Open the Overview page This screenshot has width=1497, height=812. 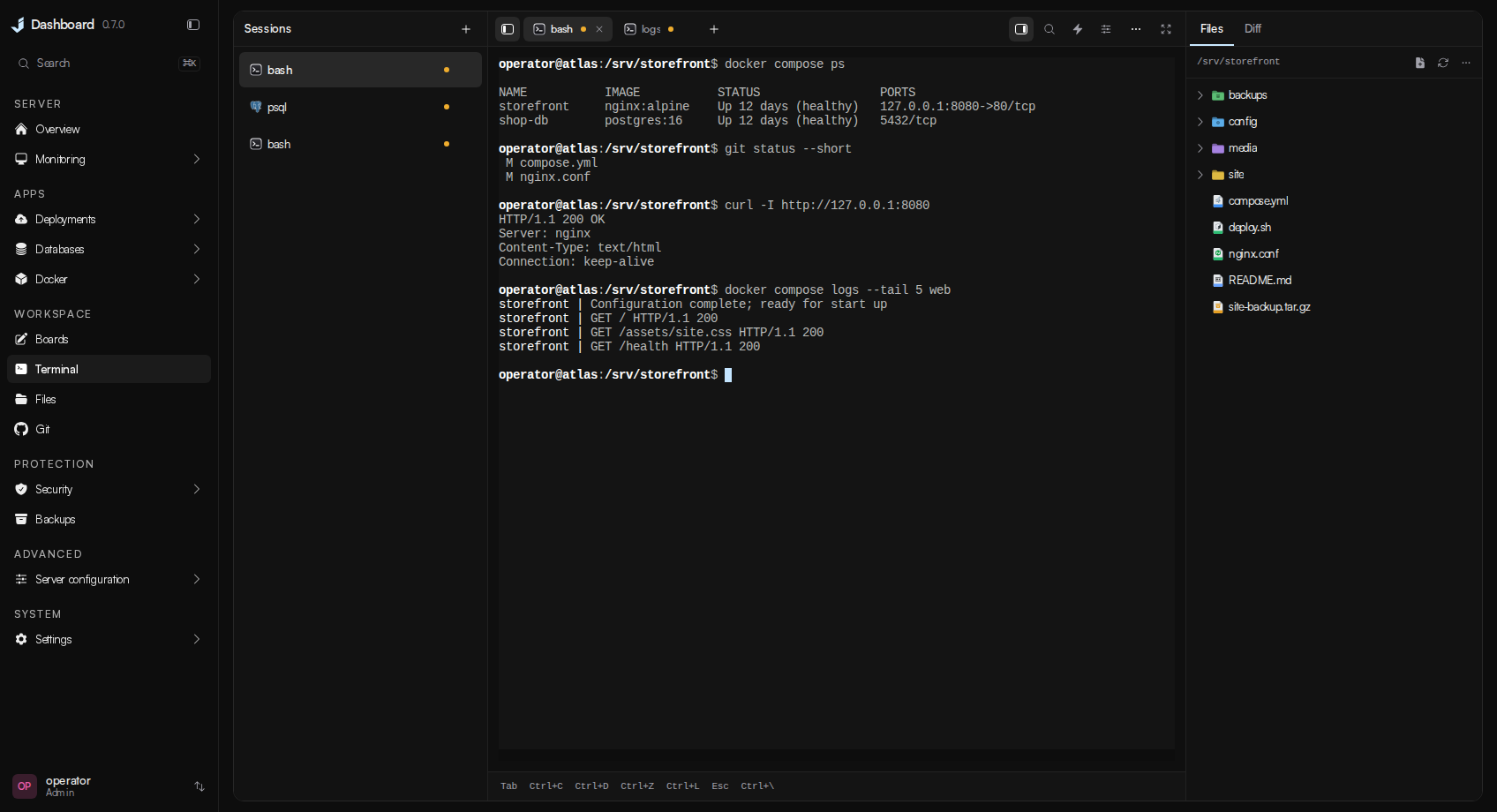109,130
